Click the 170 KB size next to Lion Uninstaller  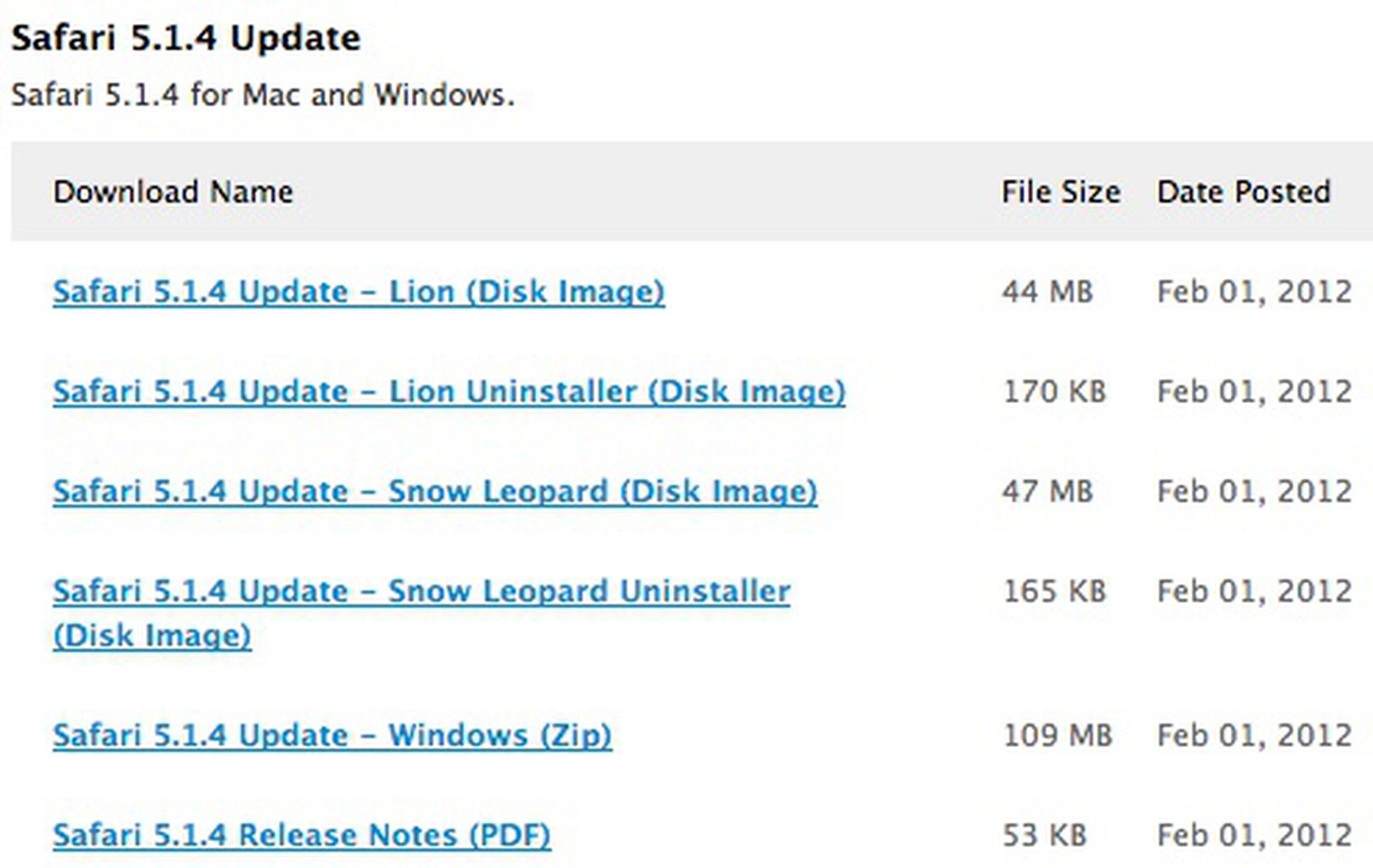[1055, 392]
